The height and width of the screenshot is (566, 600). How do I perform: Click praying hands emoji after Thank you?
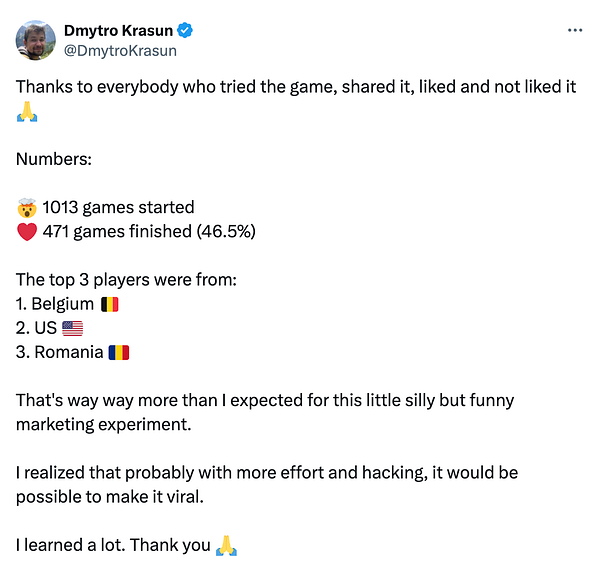click(x=227, y=545)
